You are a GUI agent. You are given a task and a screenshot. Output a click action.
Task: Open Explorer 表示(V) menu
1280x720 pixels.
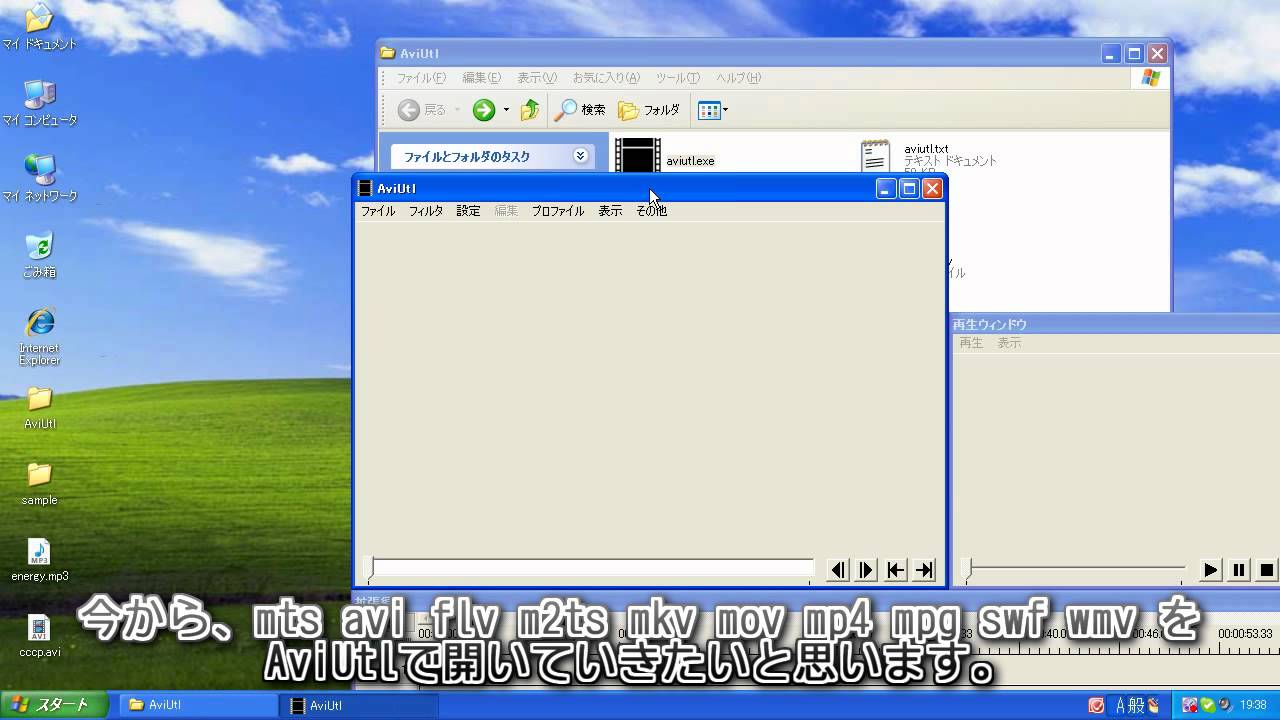[536, 78]
